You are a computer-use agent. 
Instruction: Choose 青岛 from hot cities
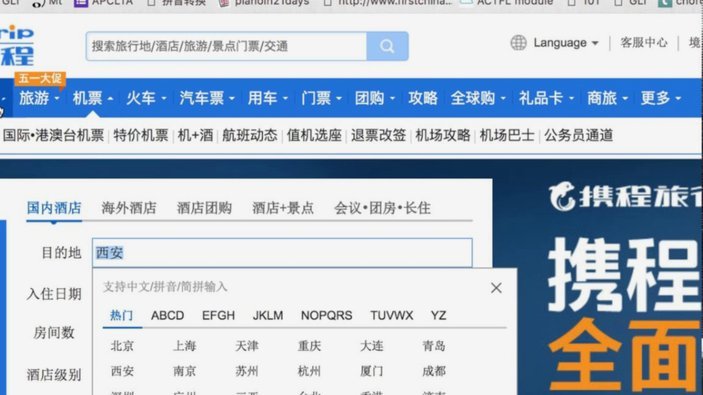click(x=434, y=346)
